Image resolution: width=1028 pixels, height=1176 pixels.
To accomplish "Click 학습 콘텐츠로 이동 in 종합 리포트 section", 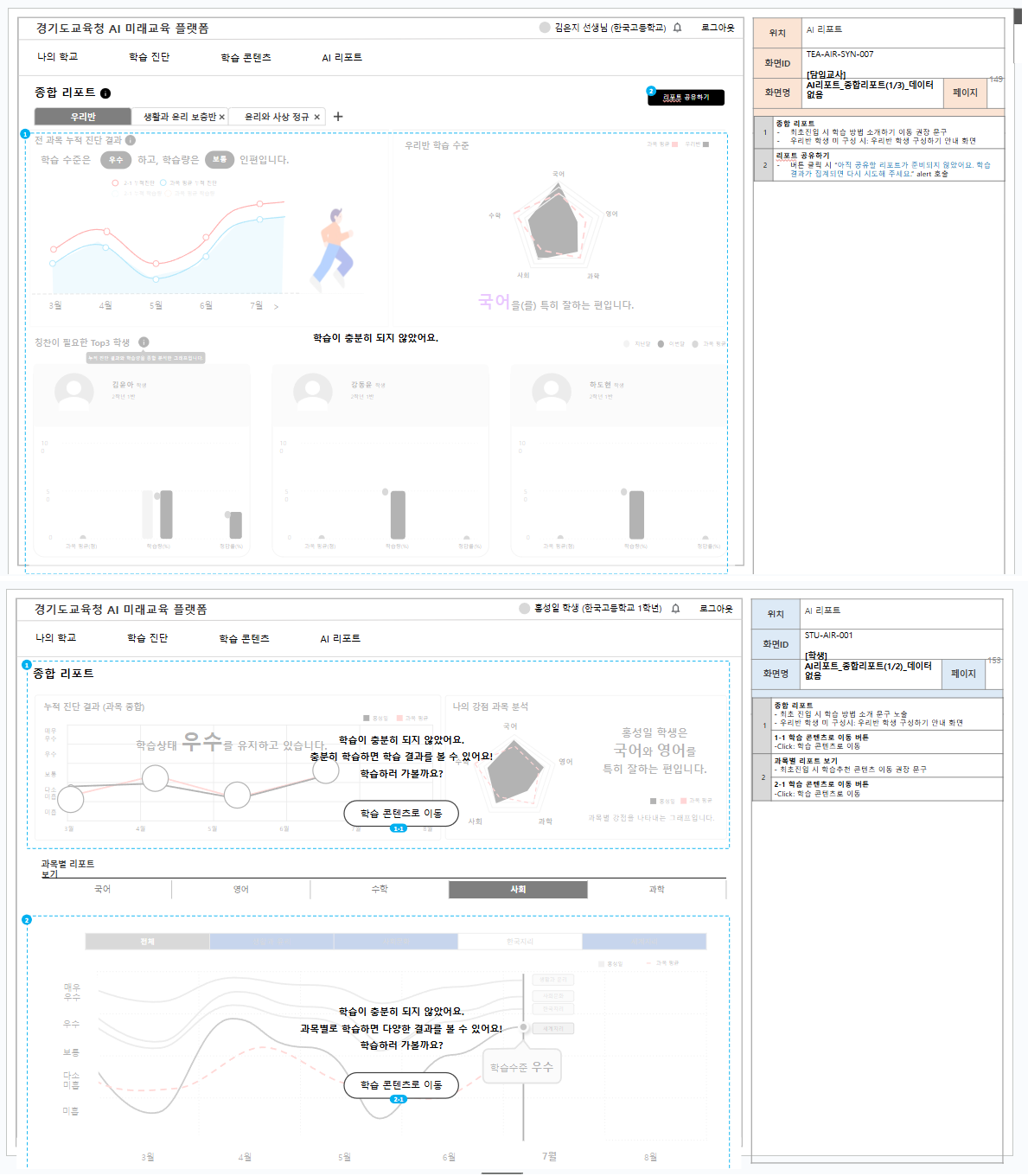I will [401, 813].
